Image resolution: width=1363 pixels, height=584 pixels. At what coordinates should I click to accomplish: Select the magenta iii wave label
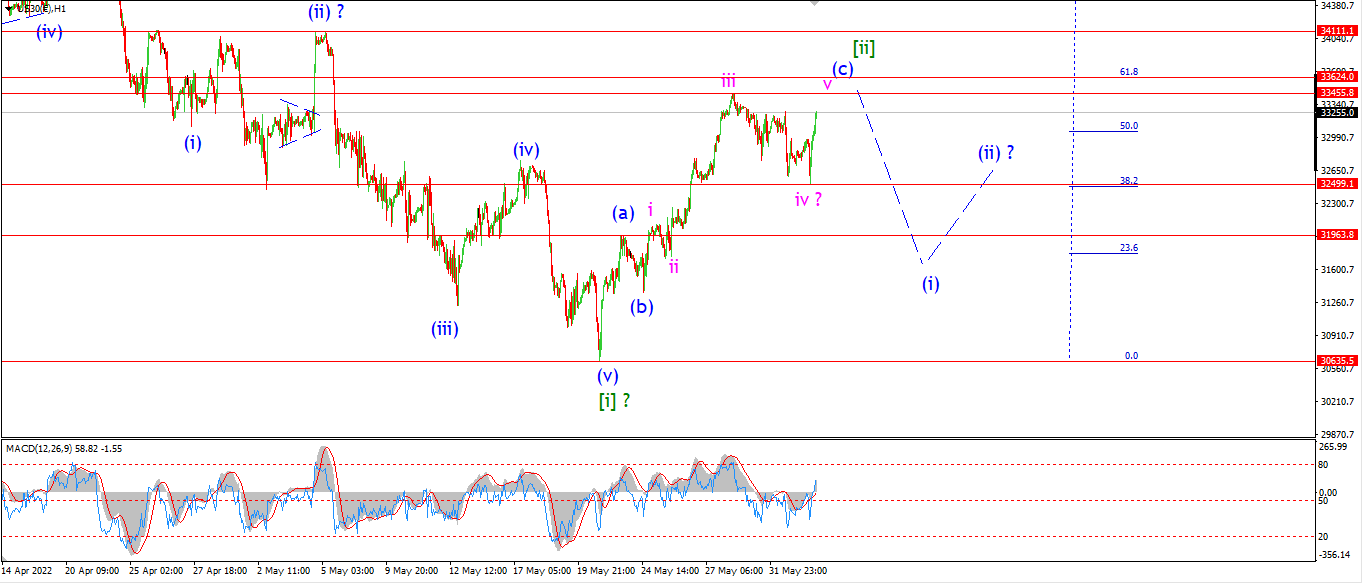730,80
